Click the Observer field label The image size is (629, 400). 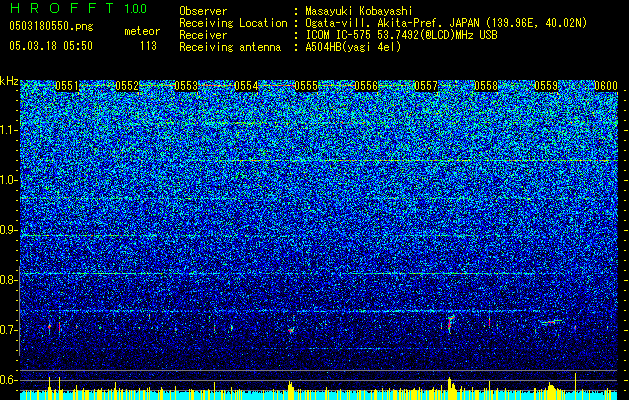point(203,11)
